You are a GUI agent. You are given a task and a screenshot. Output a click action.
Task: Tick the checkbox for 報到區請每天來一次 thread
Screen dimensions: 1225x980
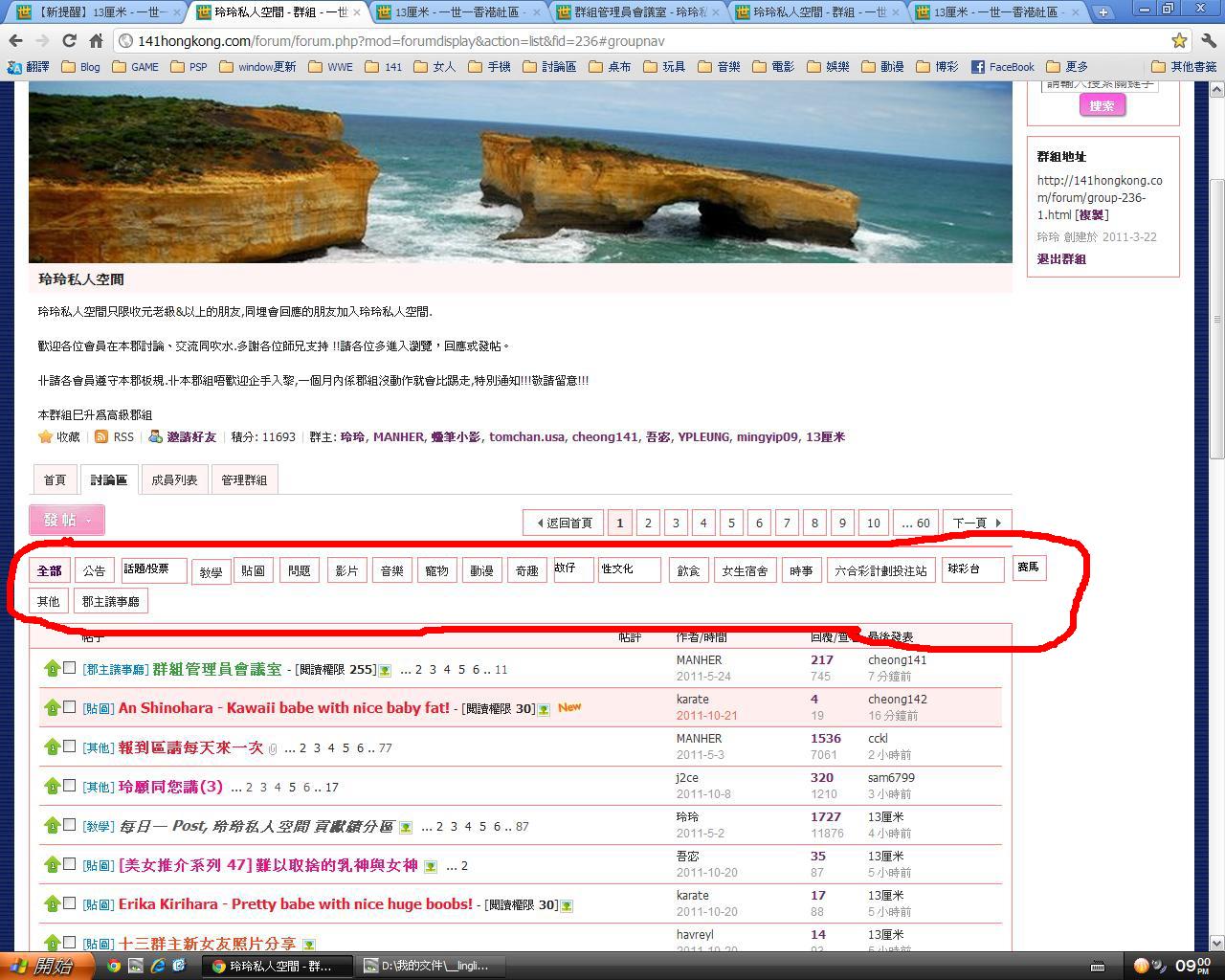pyautogui.click(x=69, y=746)
